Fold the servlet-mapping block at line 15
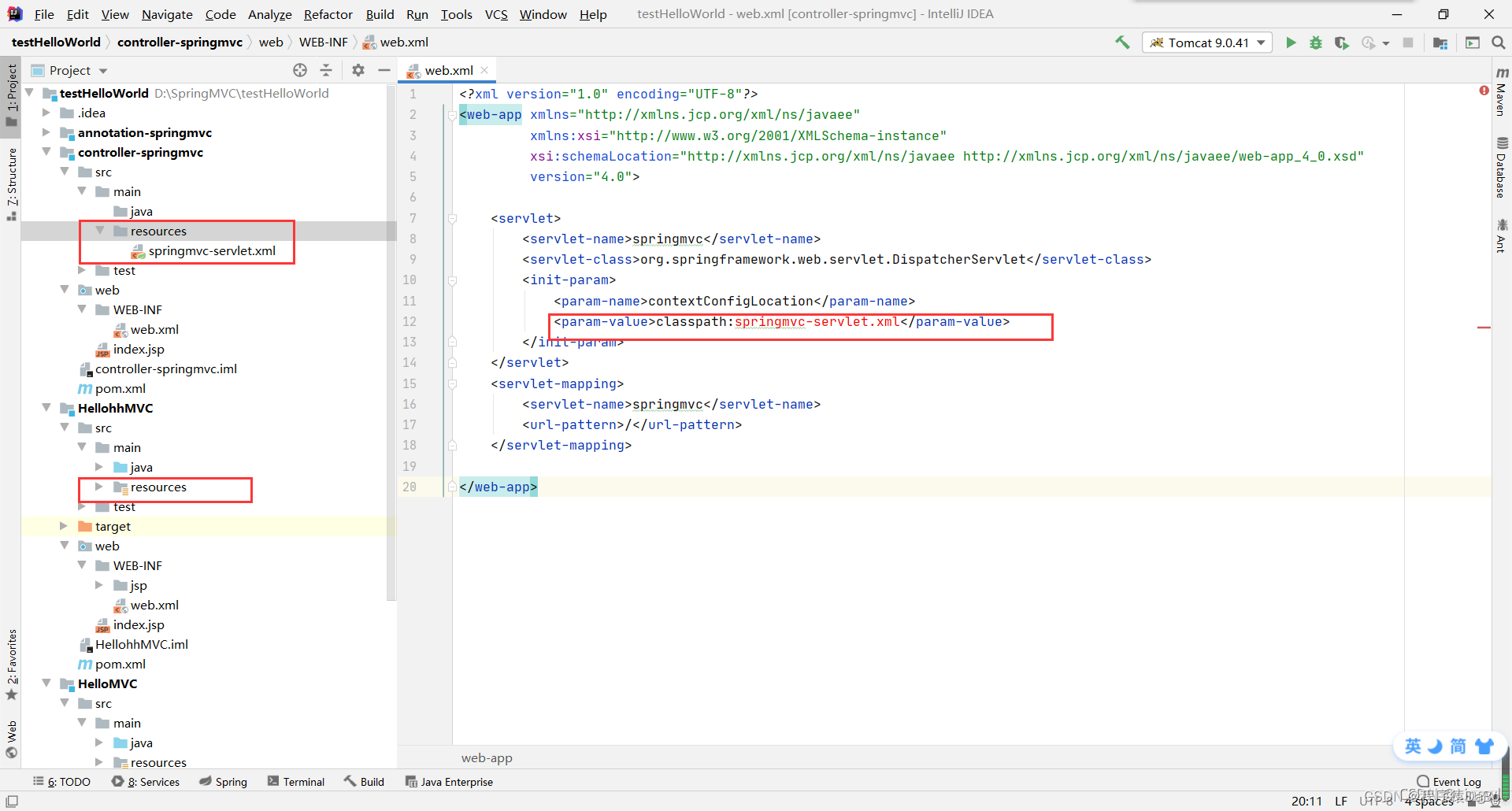Screen dimensions: 1512x811 452,383
